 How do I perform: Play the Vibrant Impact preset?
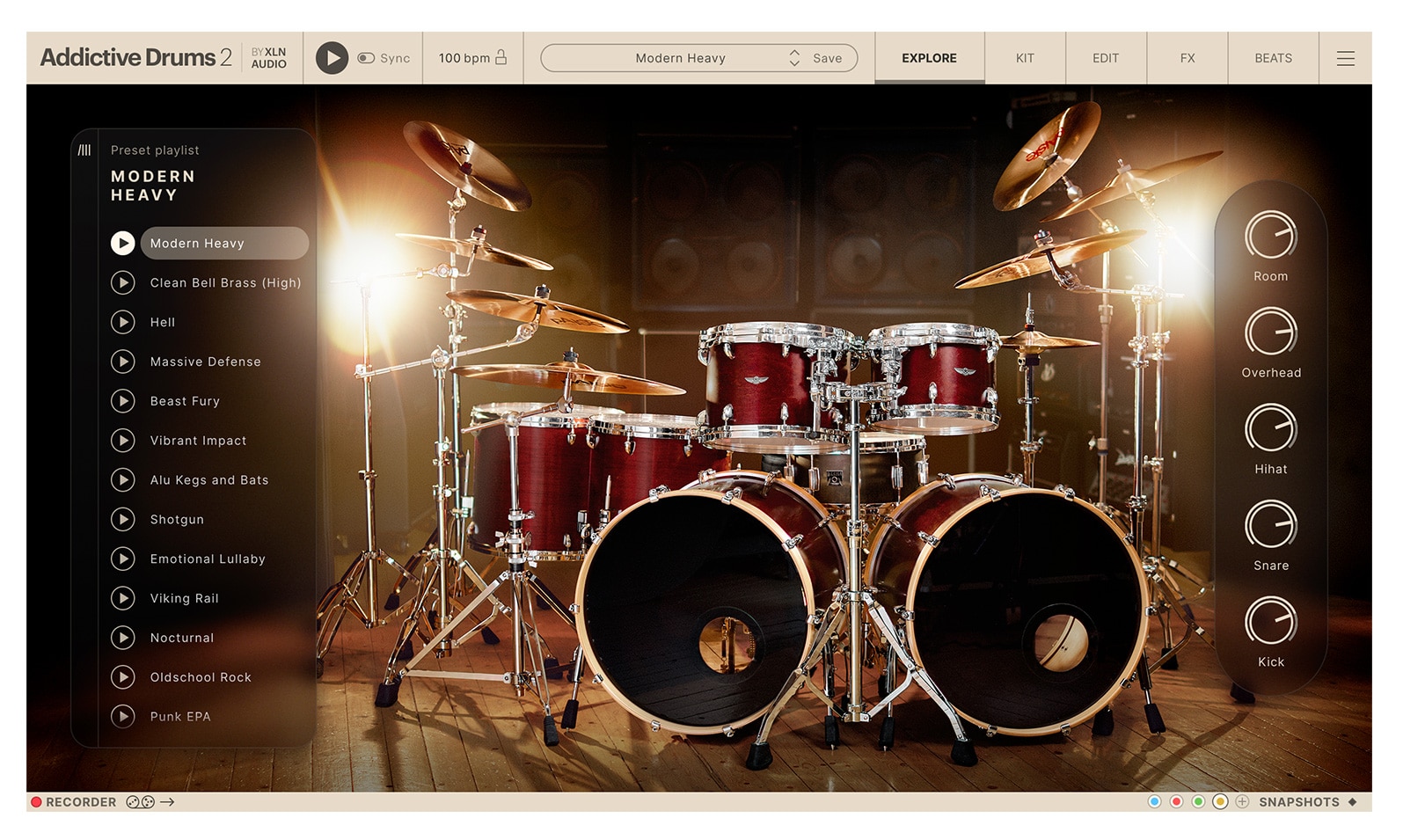[122, 440]
